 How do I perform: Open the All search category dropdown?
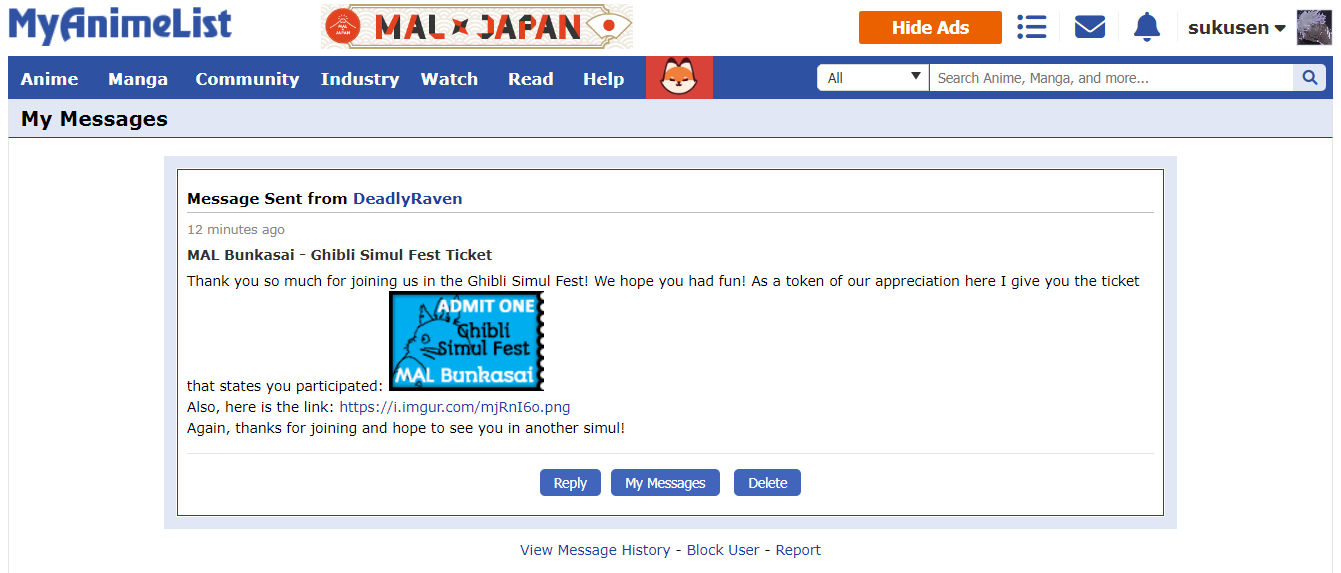pos(873,78)
